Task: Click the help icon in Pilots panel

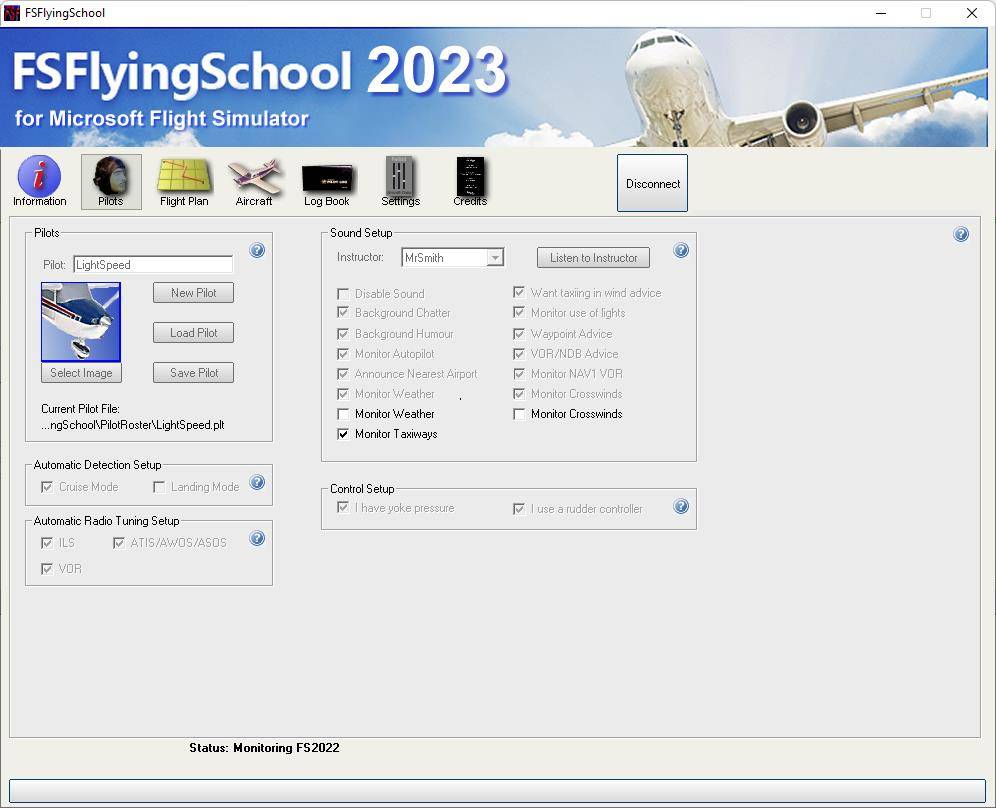Action: click(x=257, y=251)
